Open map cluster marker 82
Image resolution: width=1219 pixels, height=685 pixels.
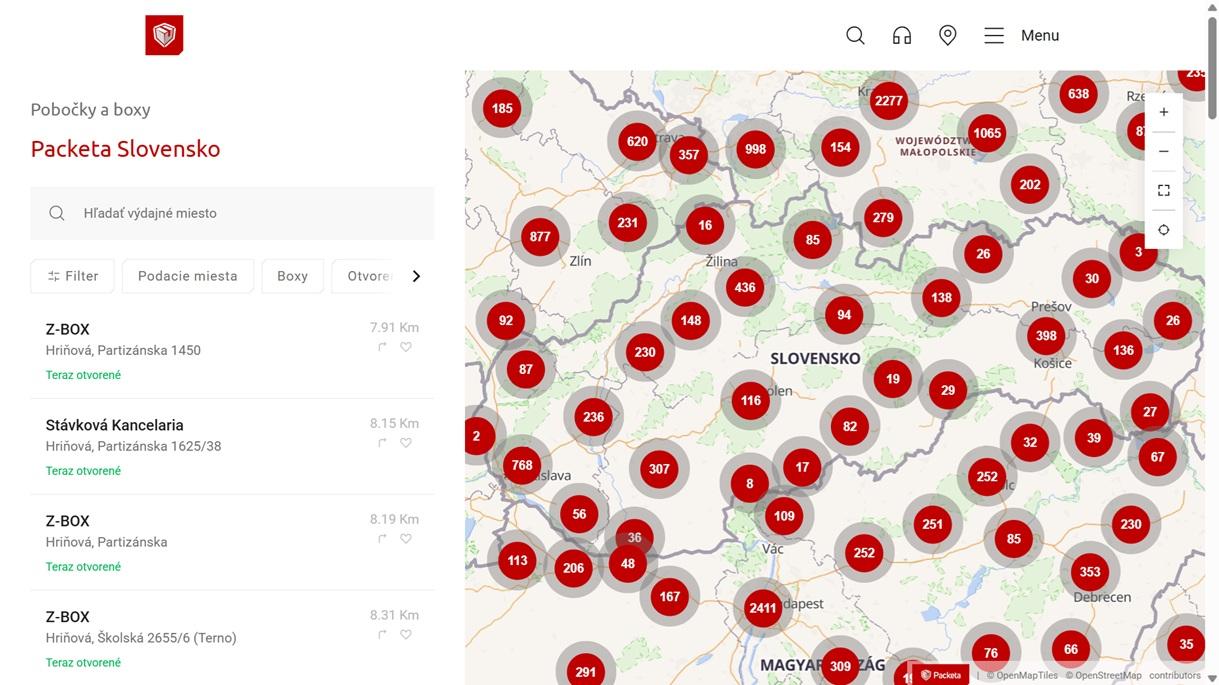850,426
